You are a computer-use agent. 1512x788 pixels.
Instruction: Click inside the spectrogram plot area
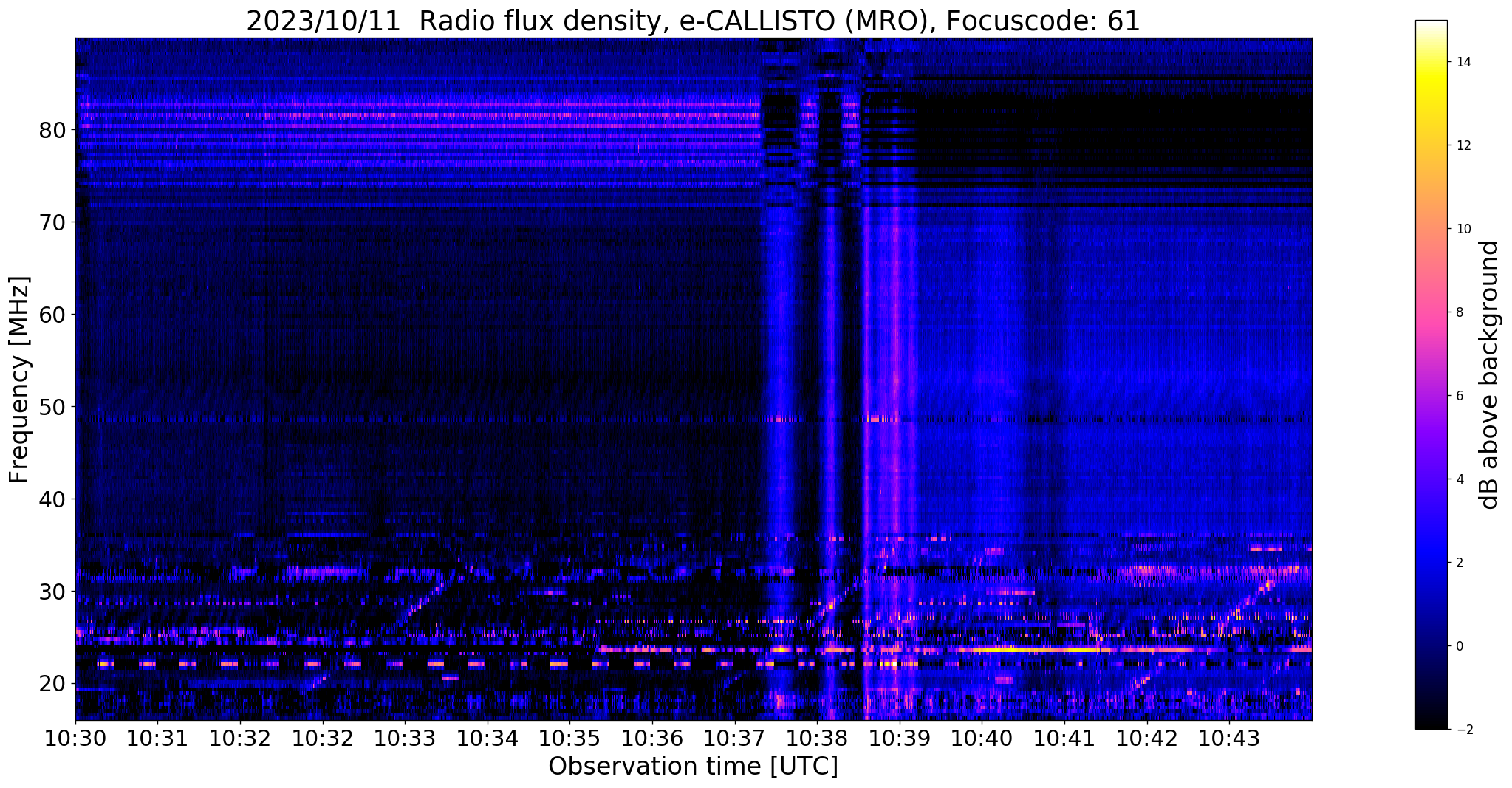coord(694,379)
